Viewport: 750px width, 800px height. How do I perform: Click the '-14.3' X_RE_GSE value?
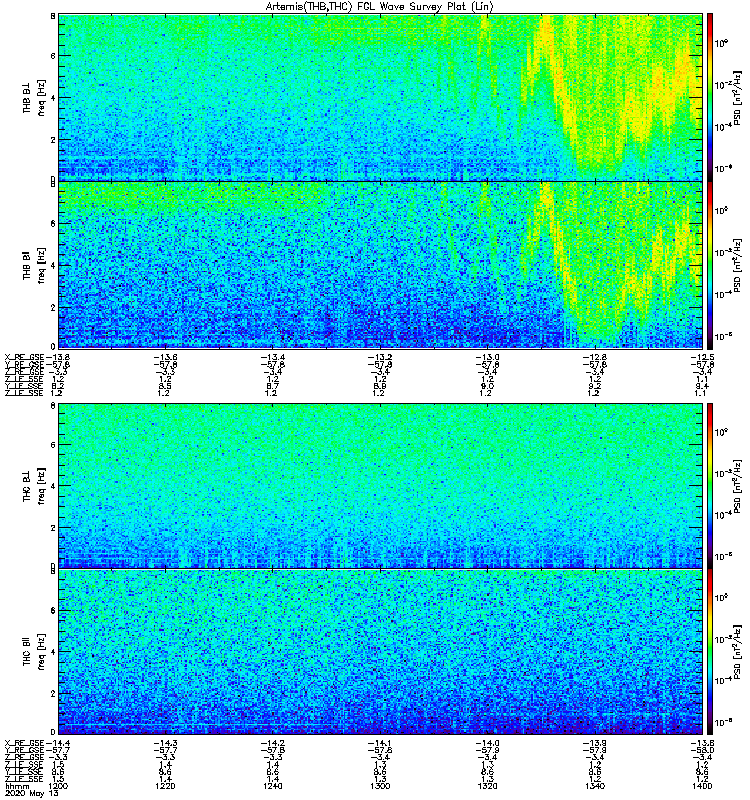166,743
